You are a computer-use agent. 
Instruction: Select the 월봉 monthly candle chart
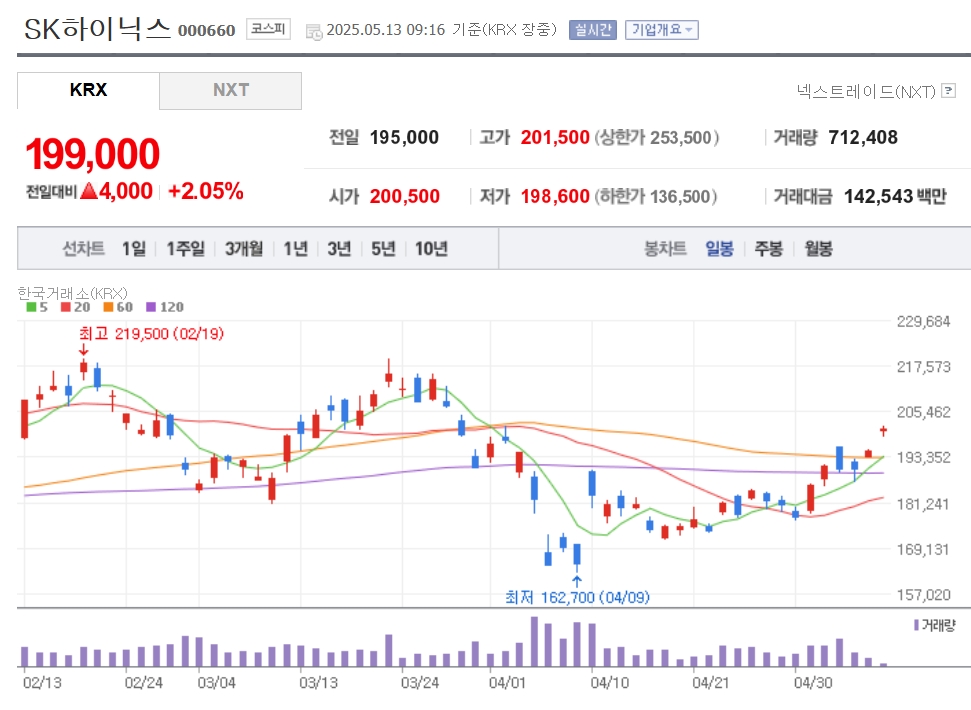[818, 249]
